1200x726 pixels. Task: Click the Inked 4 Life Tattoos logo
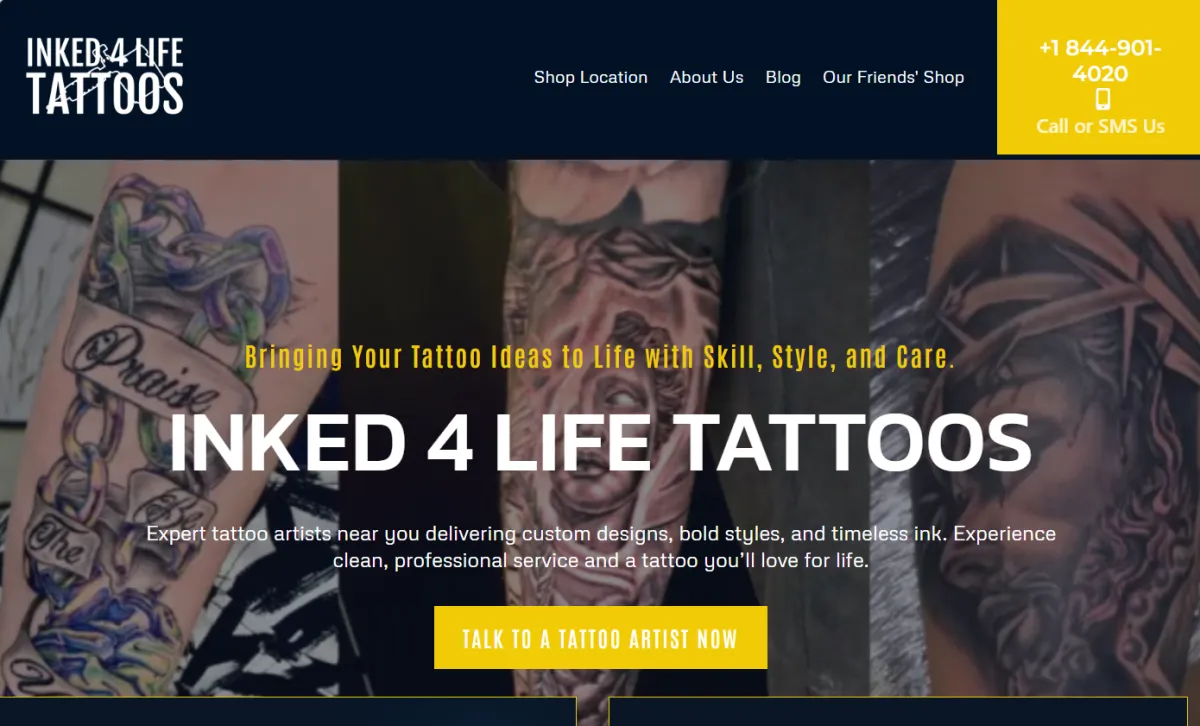(x=105, y=76)
